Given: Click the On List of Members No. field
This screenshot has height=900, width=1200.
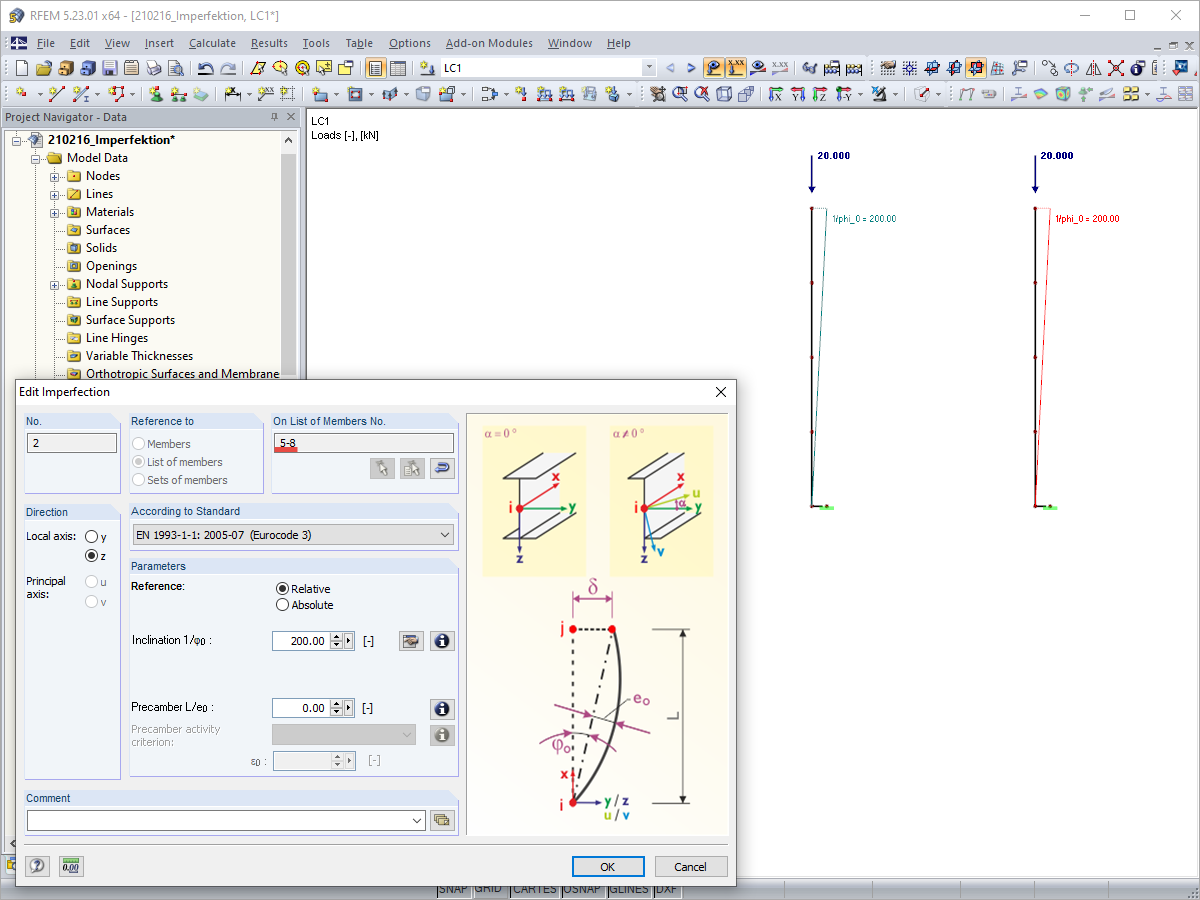Looking at the screenshot, I should [x=363, y=443].
